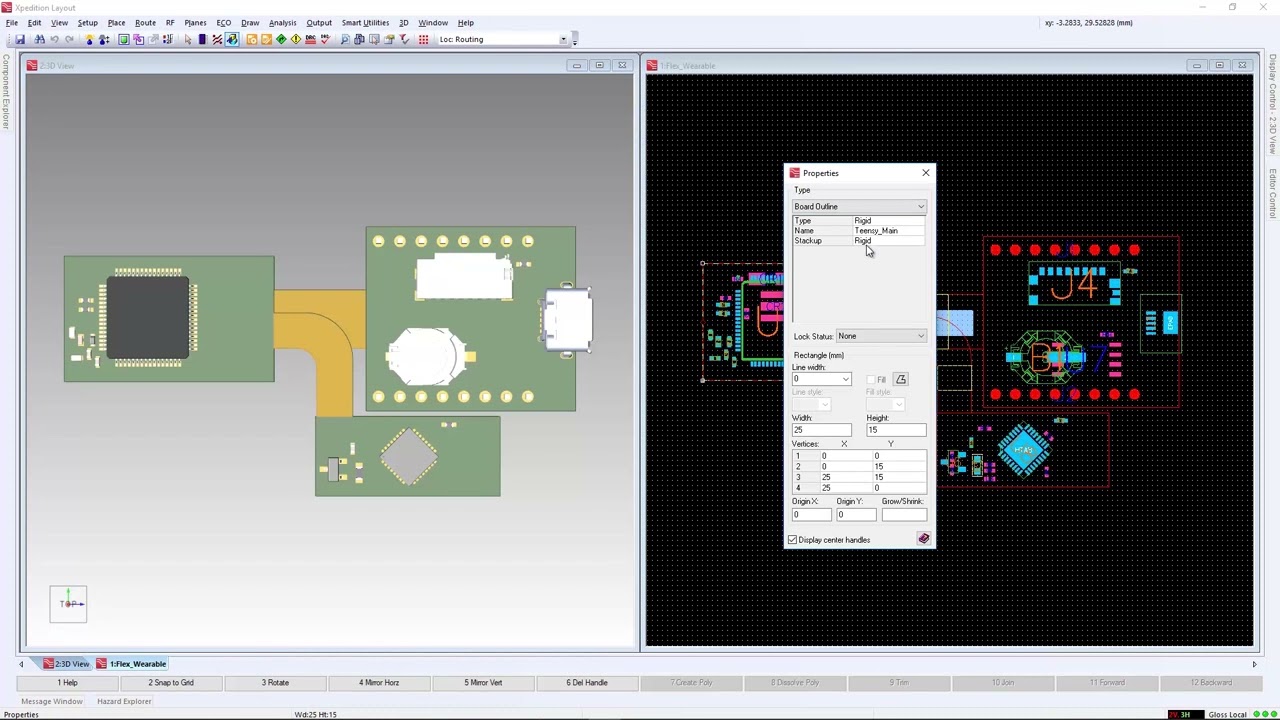Click the zoom magnifier toolbar icon
This screenshot has height=720, width=1280.
pos(345,39)
